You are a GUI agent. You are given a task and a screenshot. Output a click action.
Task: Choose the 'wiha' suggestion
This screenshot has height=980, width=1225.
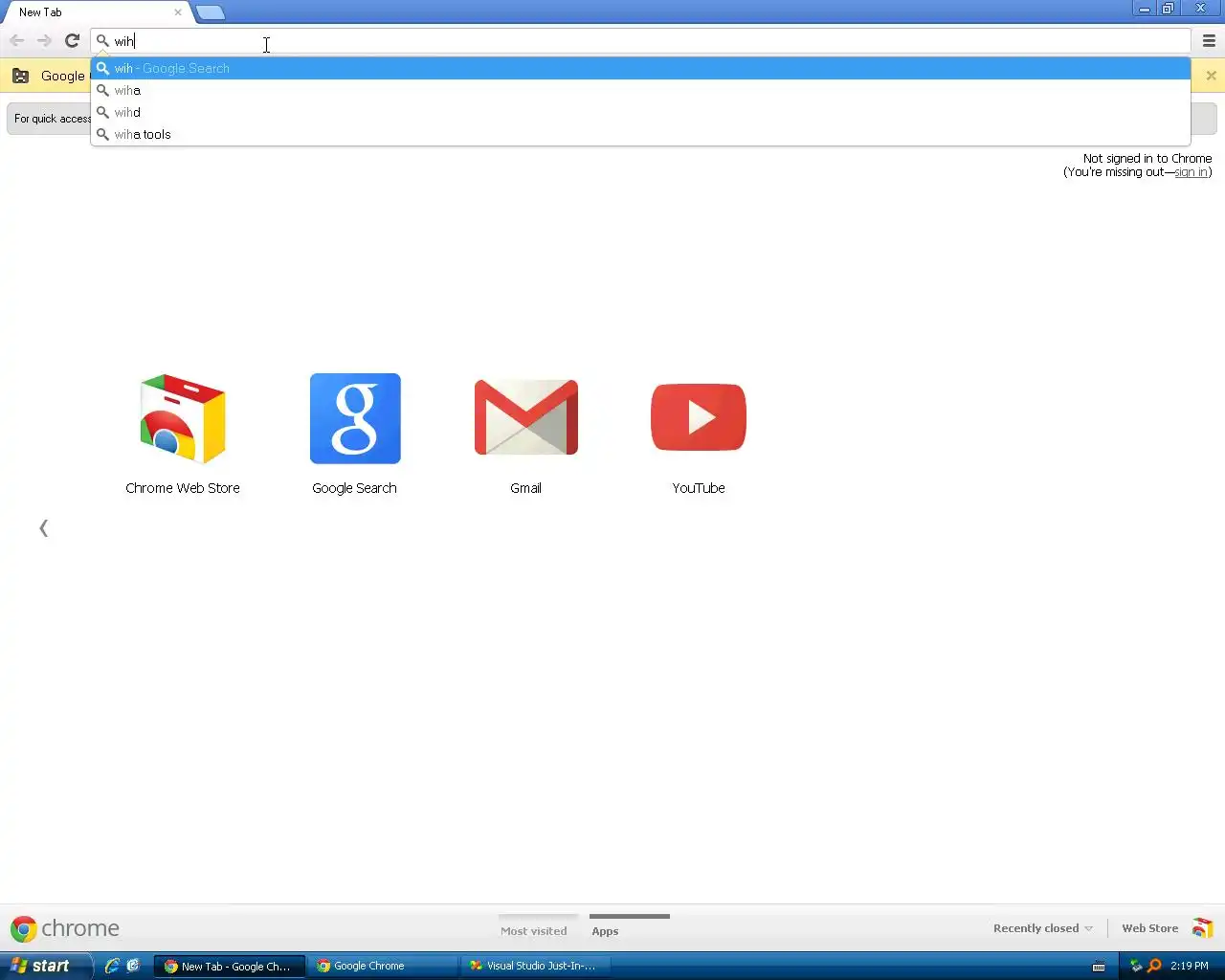pyautogui.click(x=640, y=90)
